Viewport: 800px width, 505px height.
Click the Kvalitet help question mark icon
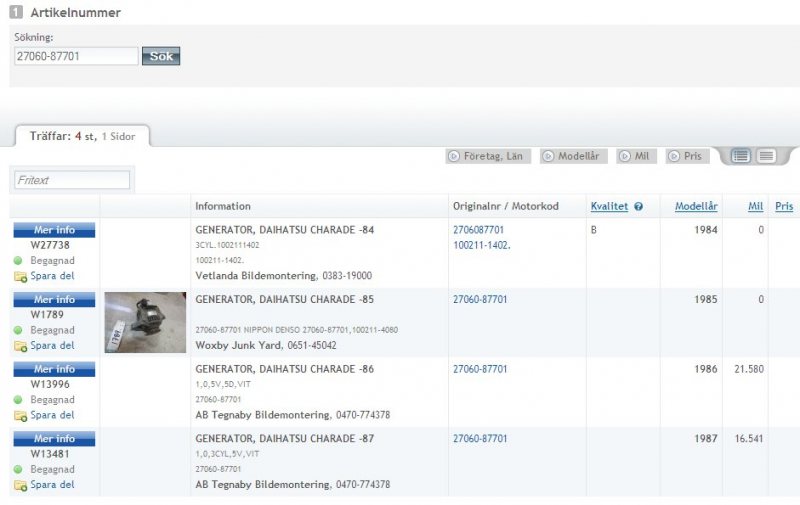638,207
